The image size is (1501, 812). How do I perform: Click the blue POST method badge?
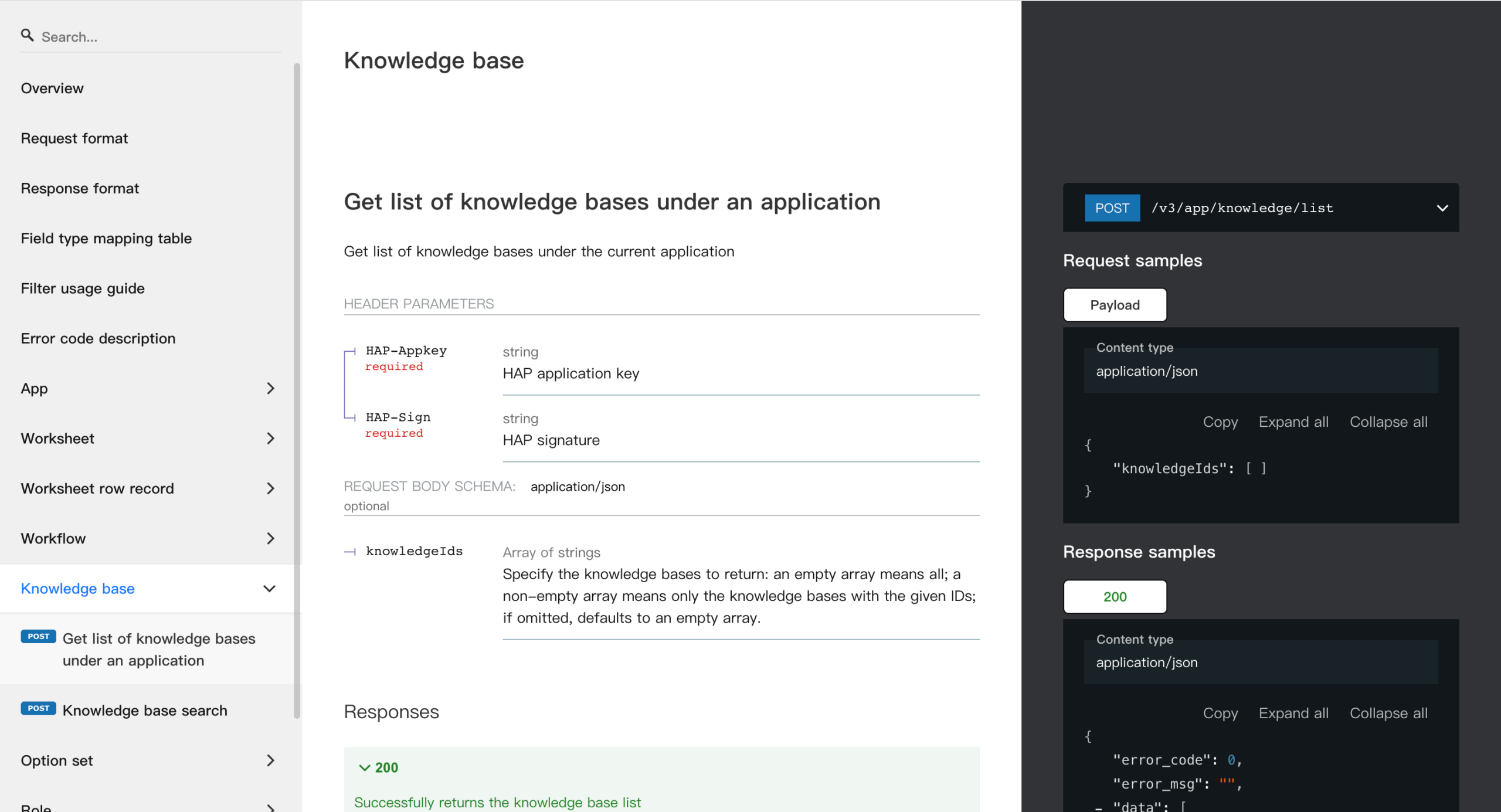click(1112, 208)
